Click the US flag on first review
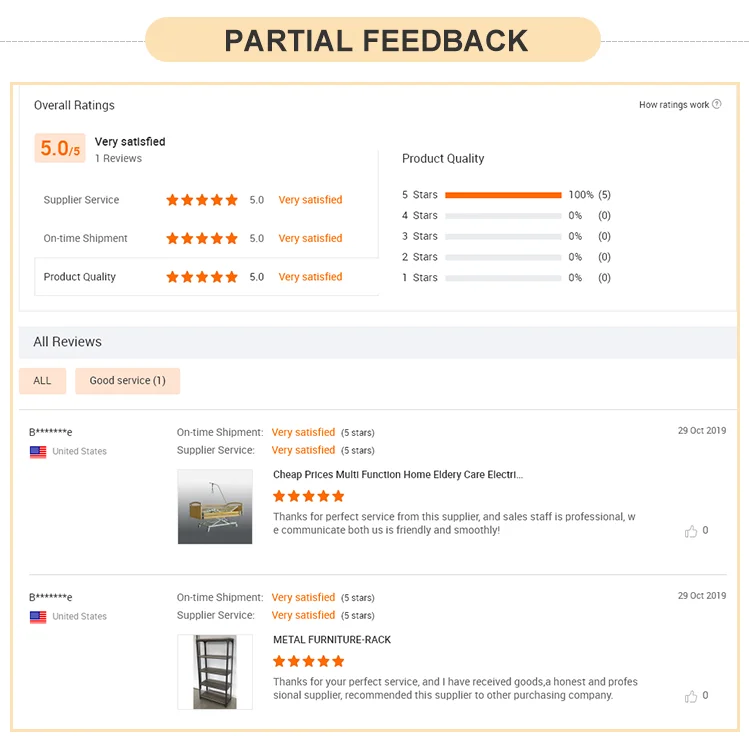The height and width of the screenshot is (736, 750). 38,452
